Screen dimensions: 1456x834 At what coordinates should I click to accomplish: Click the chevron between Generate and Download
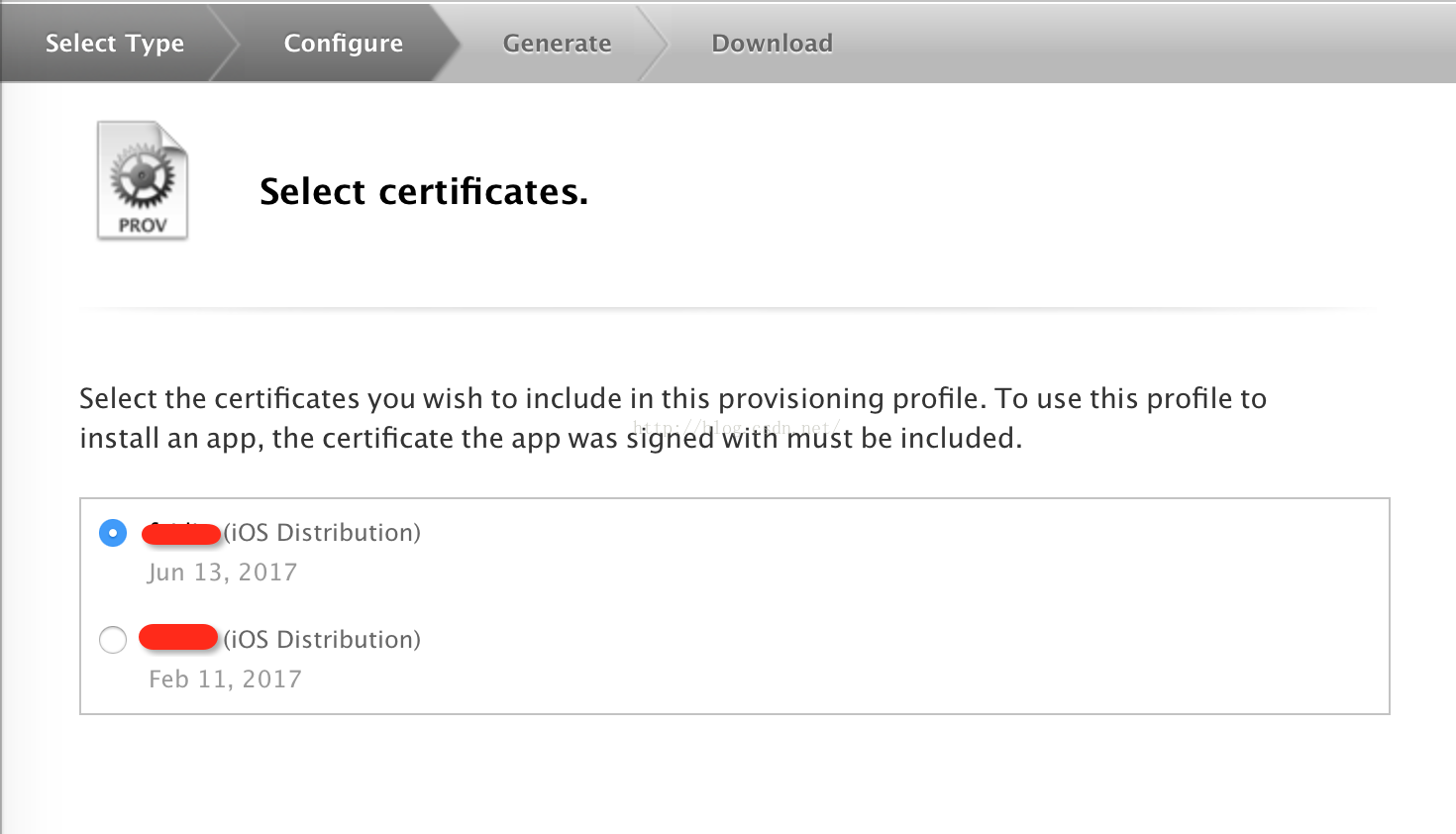pyautogui.click(x=654, y=44)
